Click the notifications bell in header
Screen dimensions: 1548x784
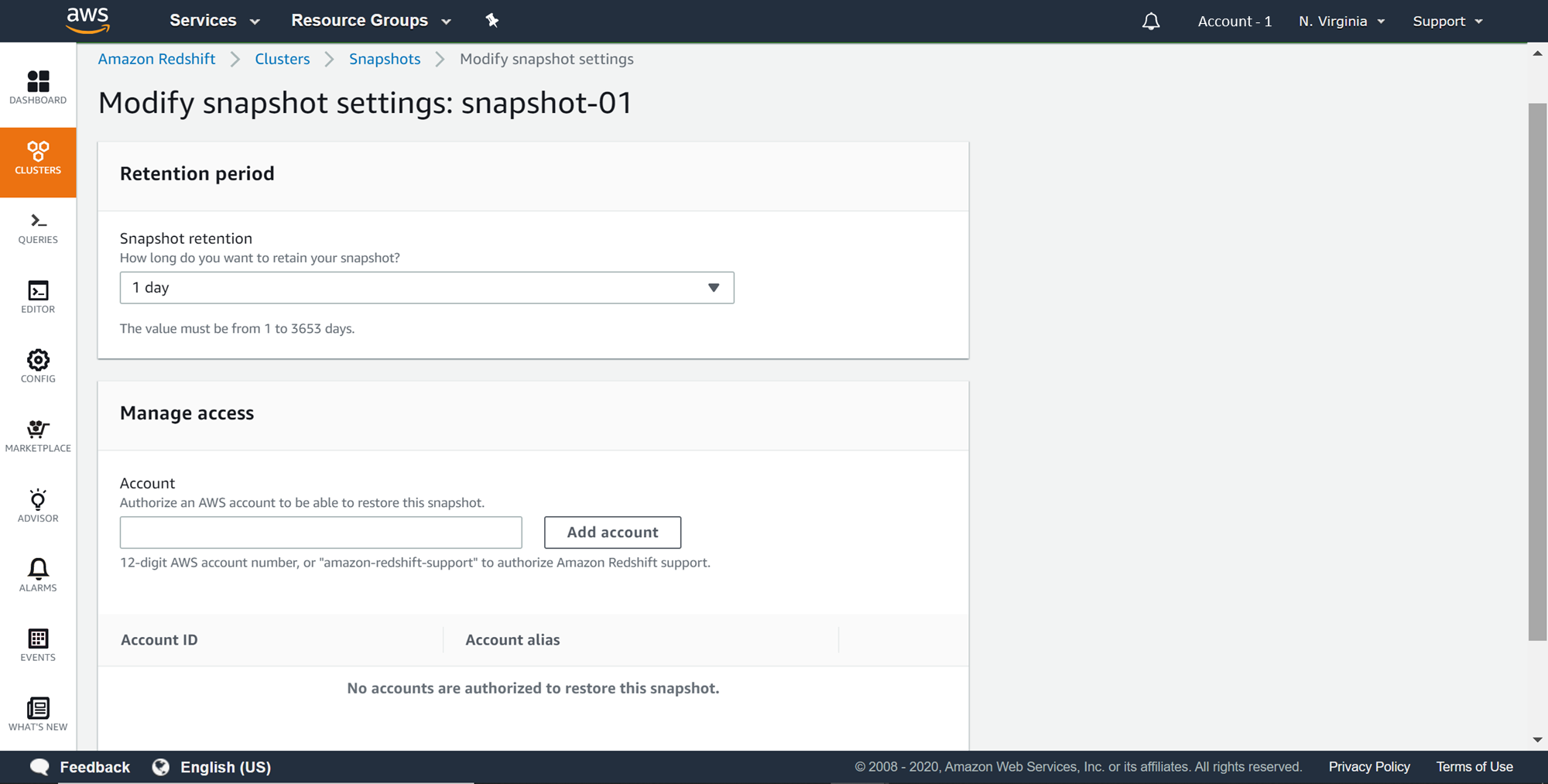1151,21
